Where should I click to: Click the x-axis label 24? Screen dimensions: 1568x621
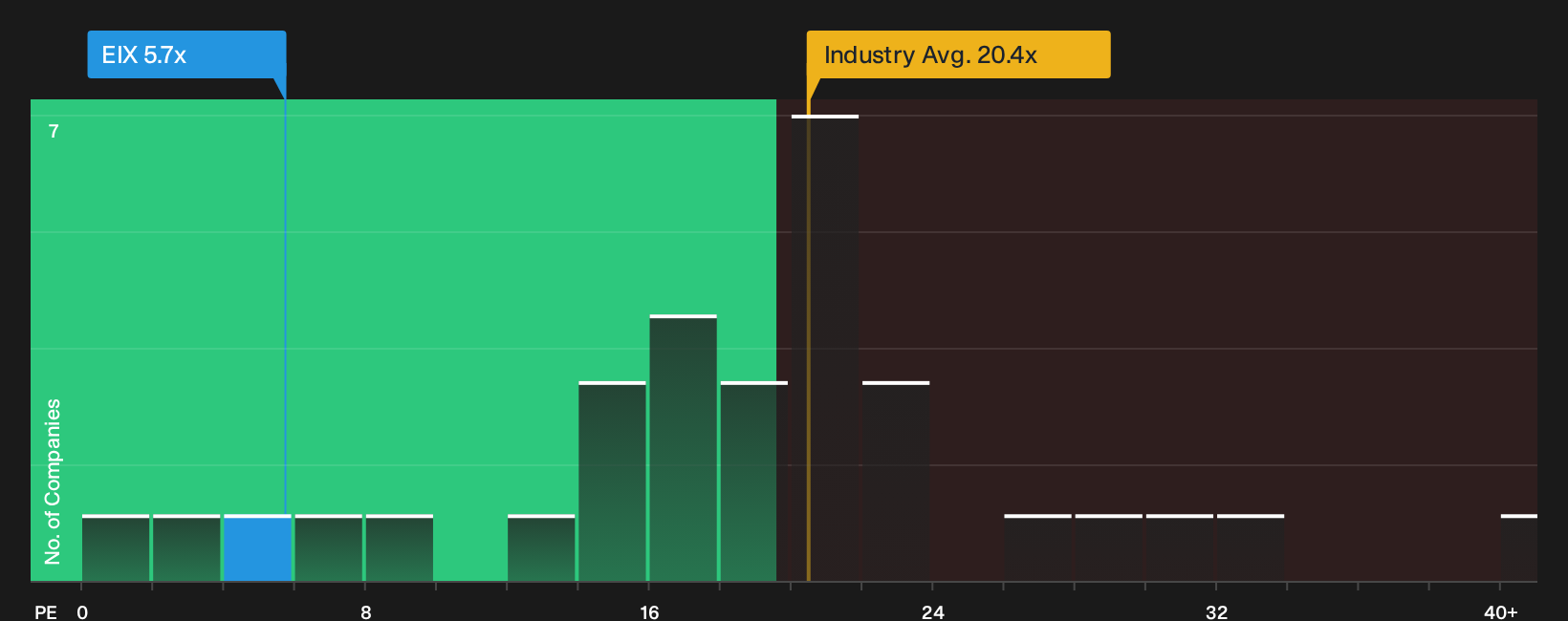(933, 611)
